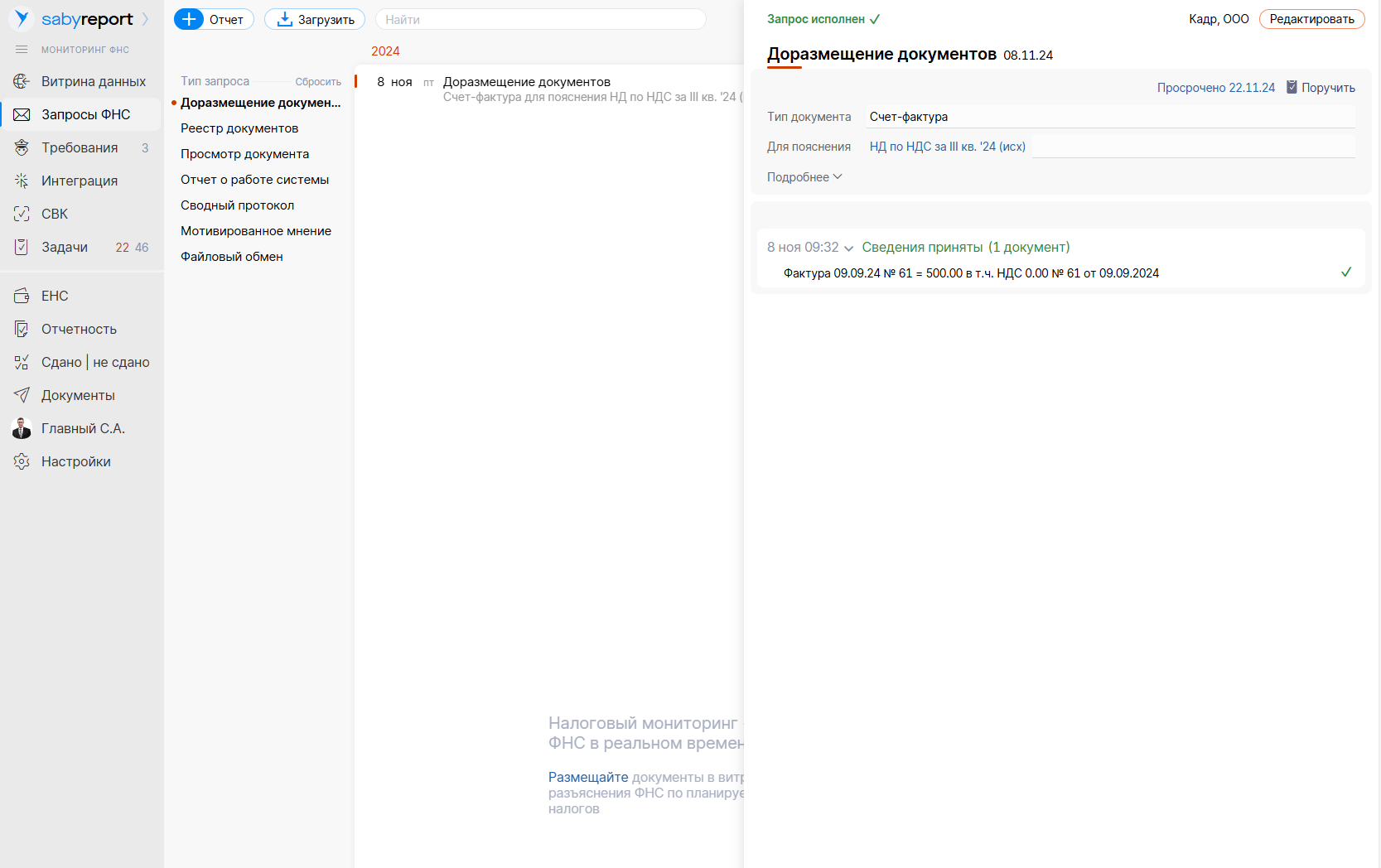Open НД по НДС за III кв. '24 link
Viewport: 1381px width, 868px height.
point(947,147)
